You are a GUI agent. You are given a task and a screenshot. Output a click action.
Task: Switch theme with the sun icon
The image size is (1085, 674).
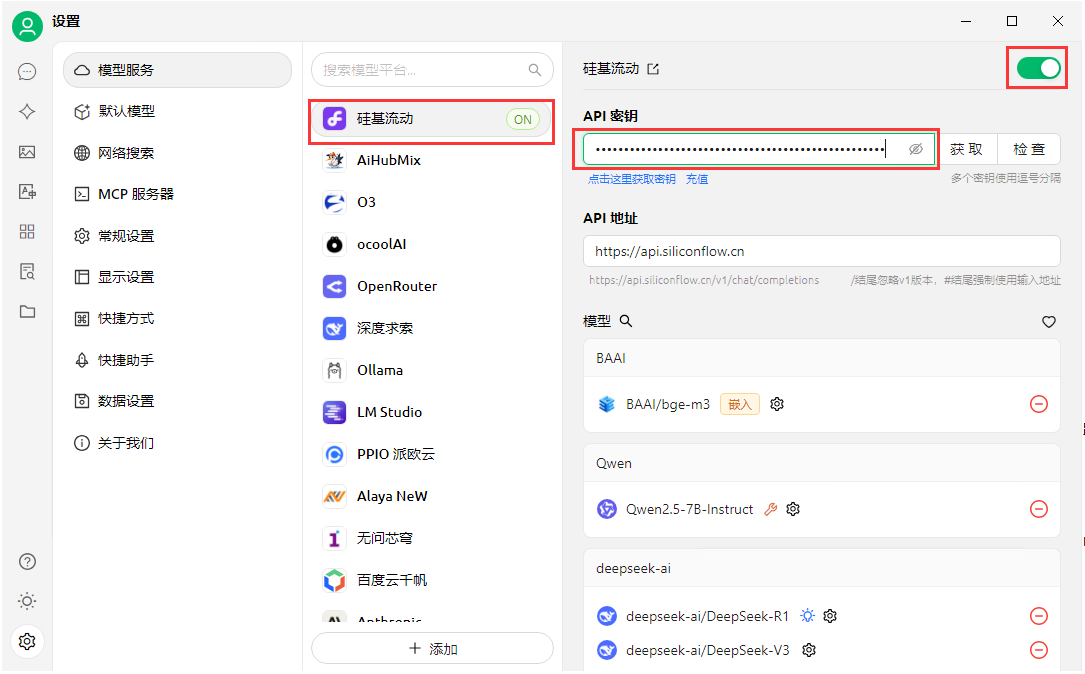coord(27,601)
